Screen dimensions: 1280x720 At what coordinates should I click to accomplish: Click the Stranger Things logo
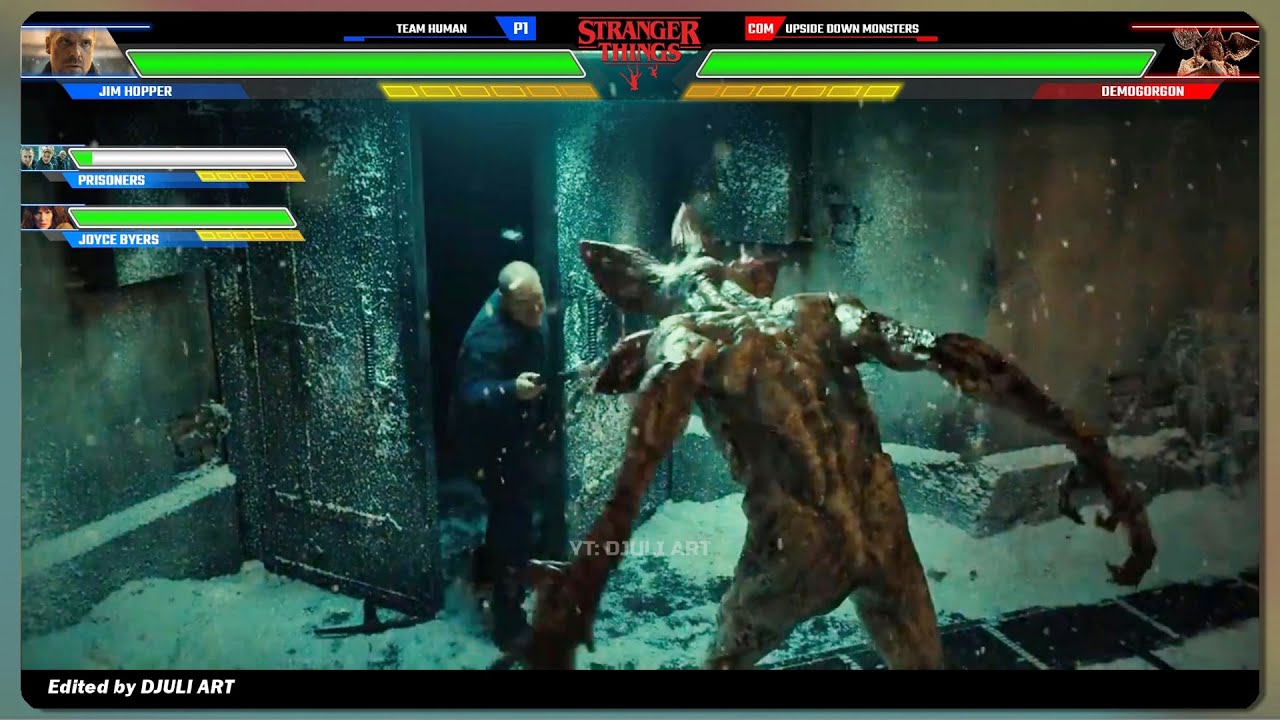tap(639, 52)
